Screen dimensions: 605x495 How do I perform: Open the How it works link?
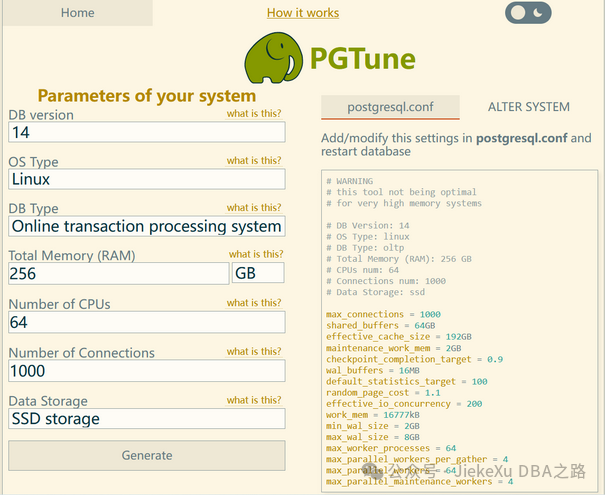coord(303,13)
